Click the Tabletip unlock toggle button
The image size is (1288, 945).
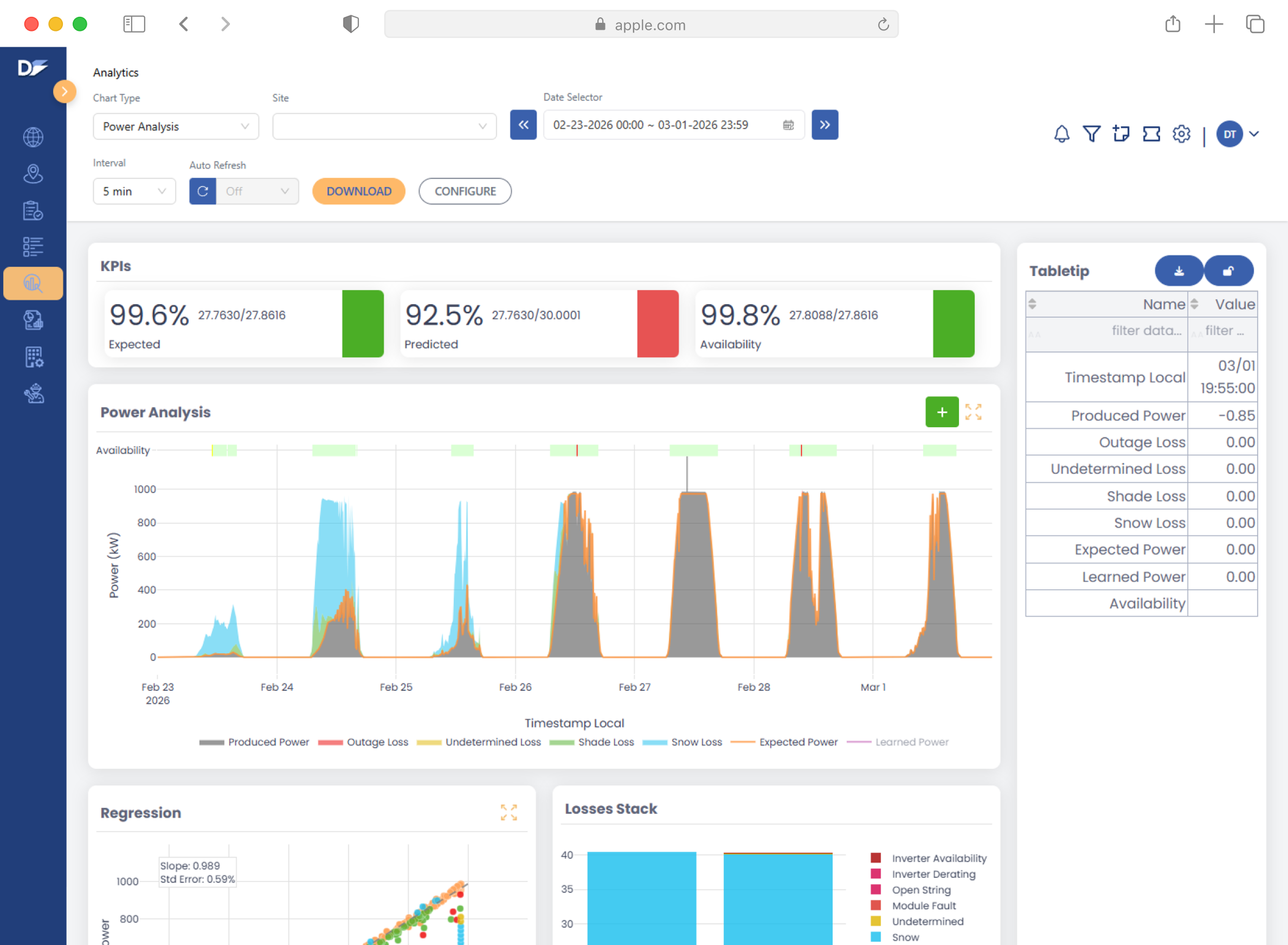coord(1228,271)
